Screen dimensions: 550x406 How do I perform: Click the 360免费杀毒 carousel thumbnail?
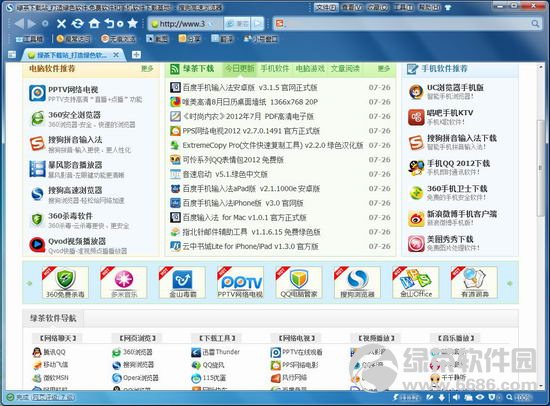65,282
